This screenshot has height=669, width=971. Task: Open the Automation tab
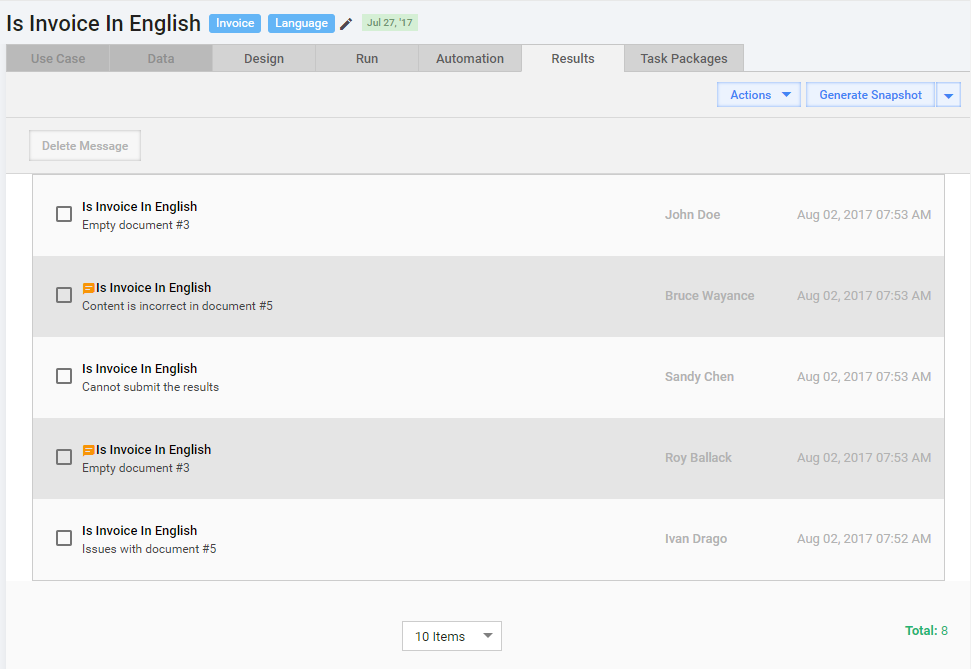click(x=470, y=58)
